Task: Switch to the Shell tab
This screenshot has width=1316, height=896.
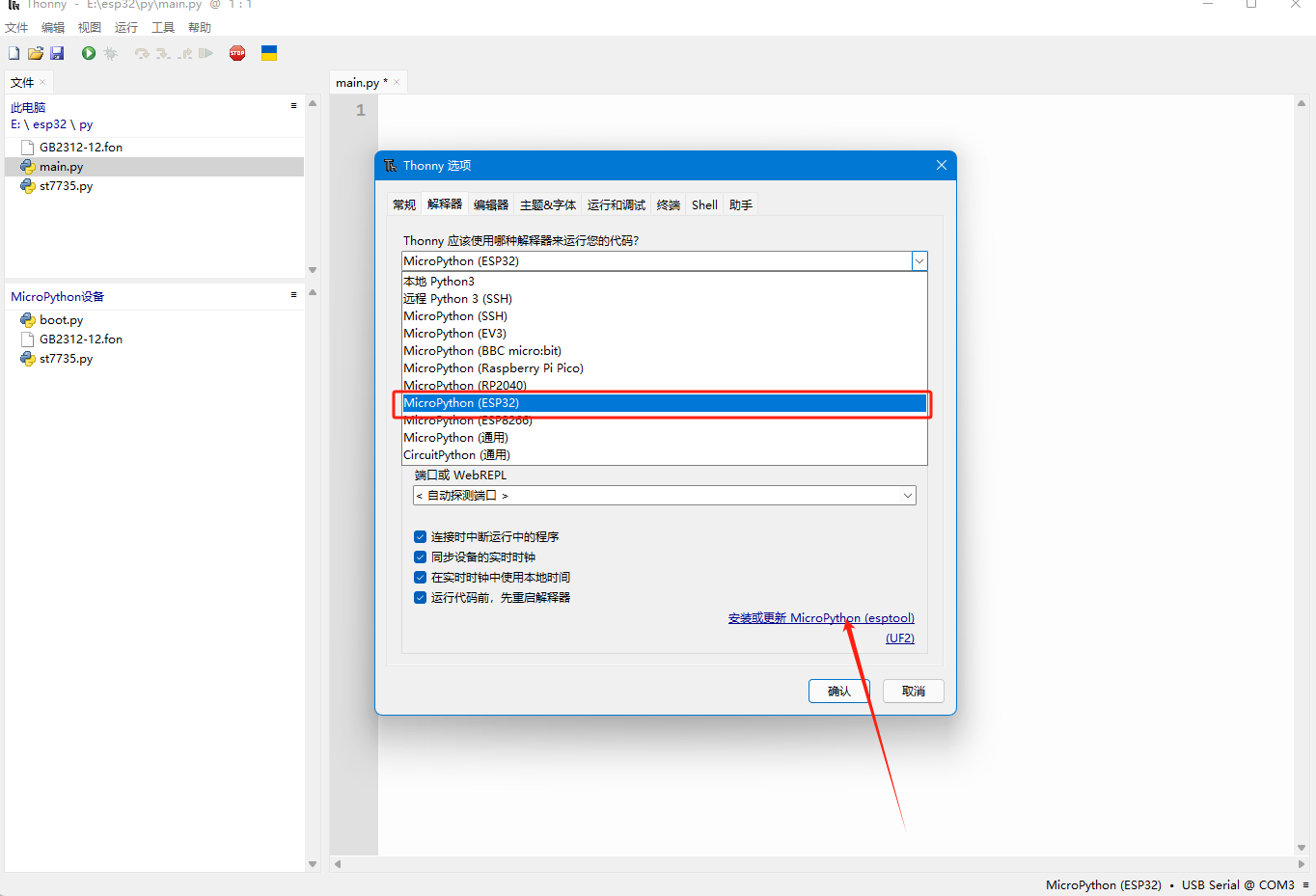Action: 704,204
